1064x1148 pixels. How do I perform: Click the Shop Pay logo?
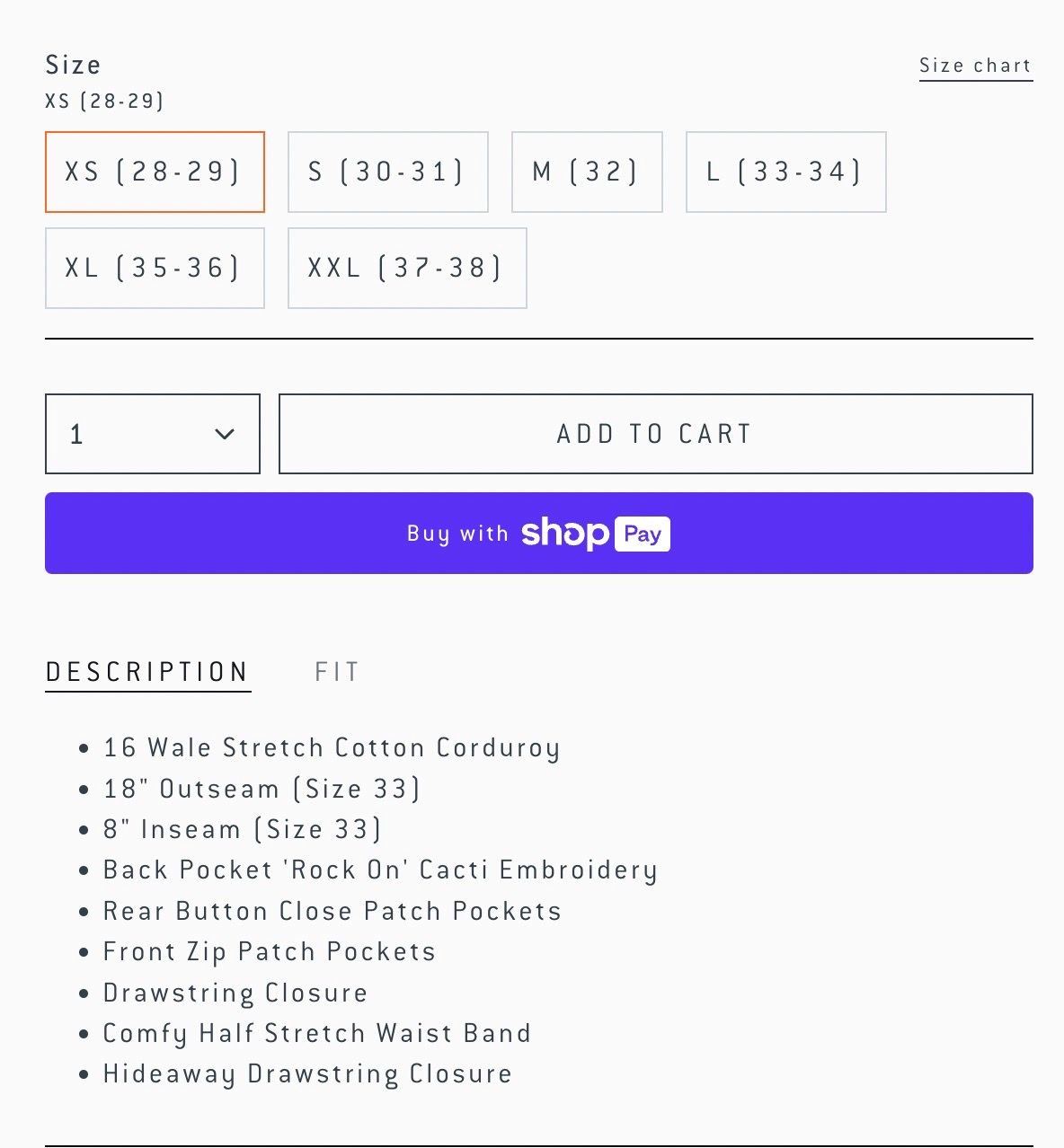(595, 534)
